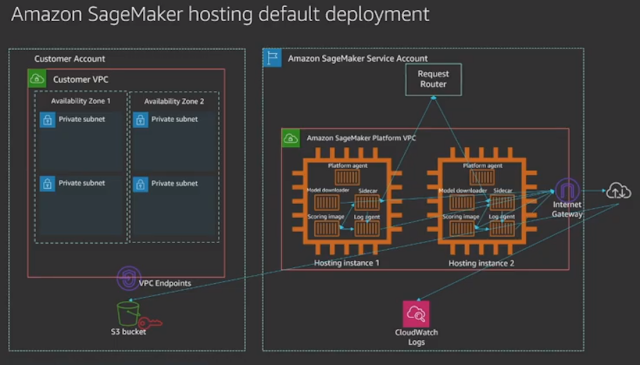The image size is (640, 365).
Task: Click the 'Internet Gateway' label
Action: tap(567, 209)
